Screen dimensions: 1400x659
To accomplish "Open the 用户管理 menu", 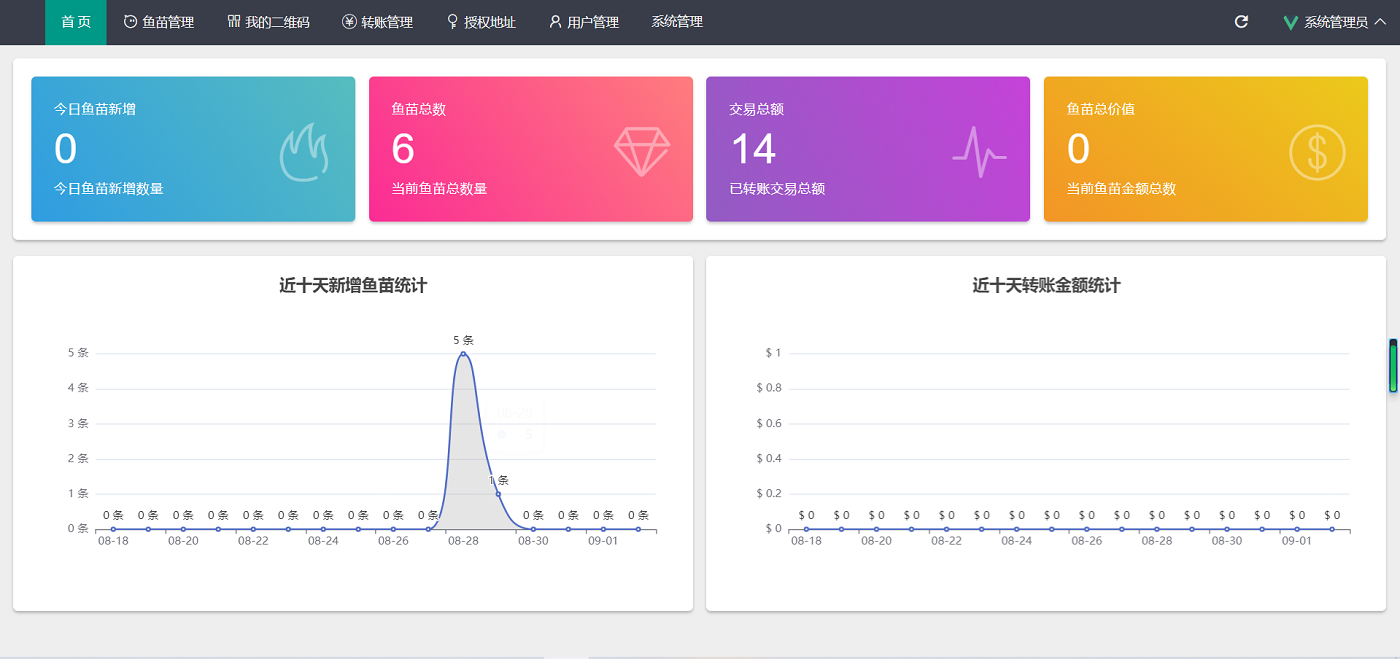I will click(x=584, y=22).
